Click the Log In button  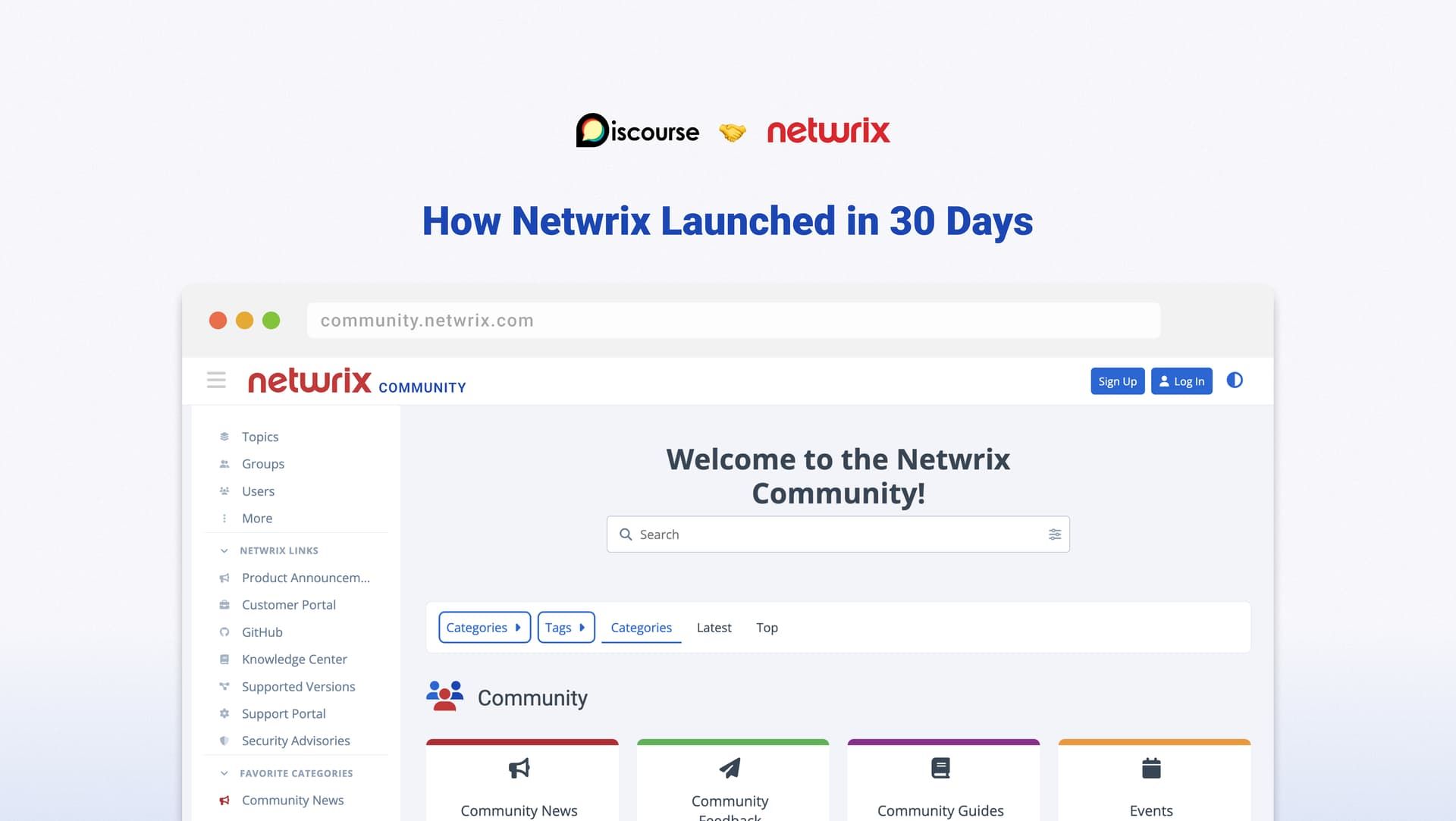pos(1181,381)
